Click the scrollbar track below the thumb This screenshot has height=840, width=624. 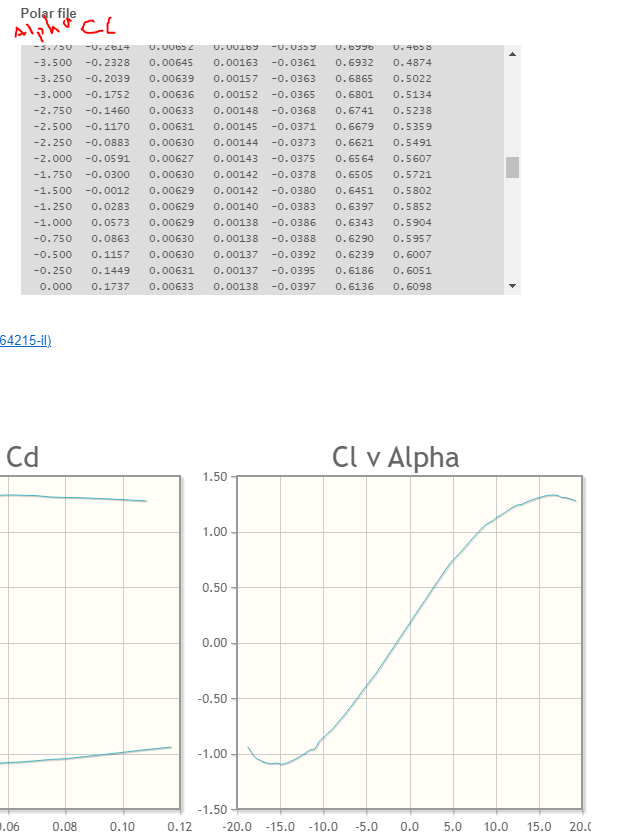tap(512, 228)
